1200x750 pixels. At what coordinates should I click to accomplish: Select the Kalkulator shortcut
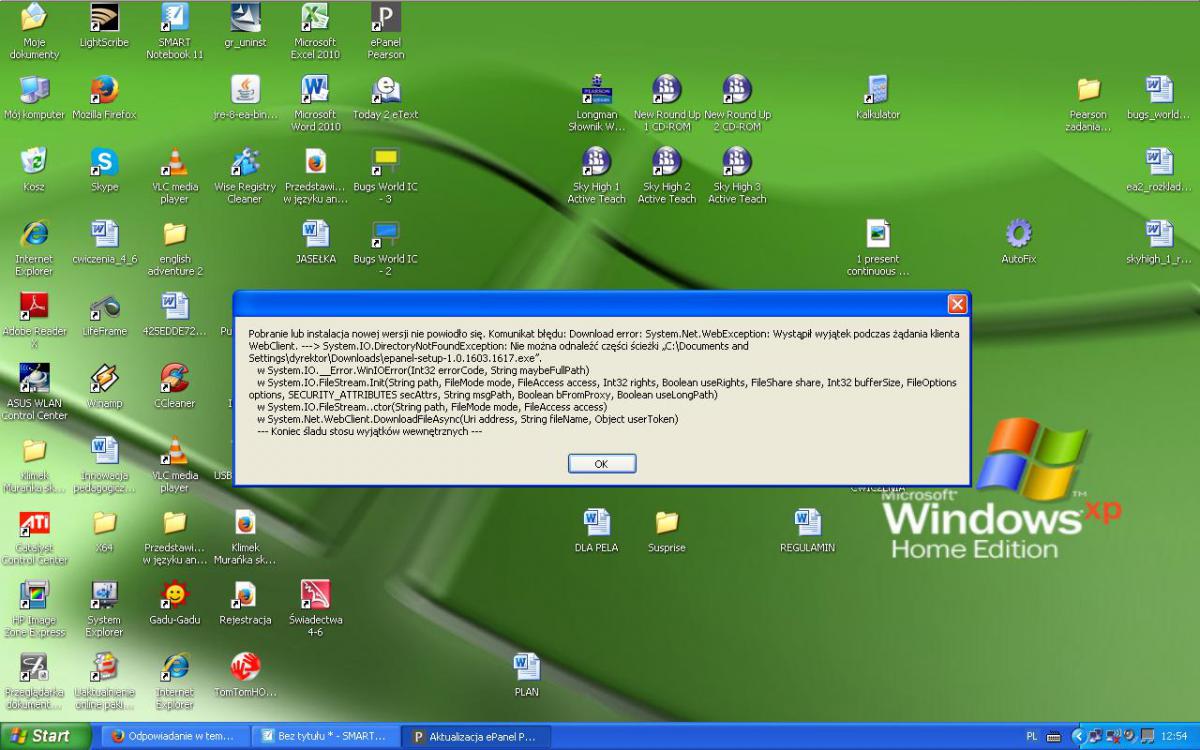click(878, 98)
